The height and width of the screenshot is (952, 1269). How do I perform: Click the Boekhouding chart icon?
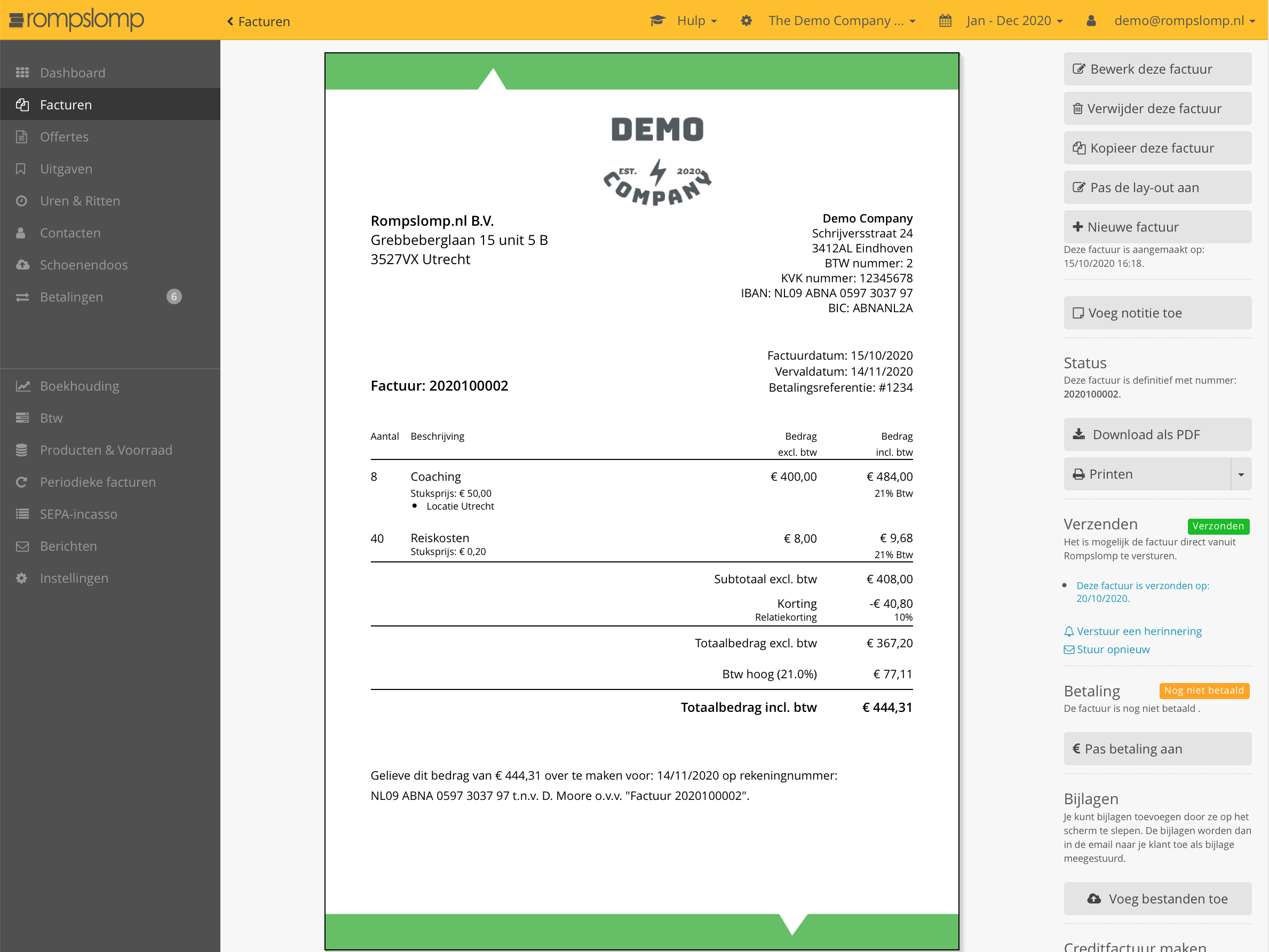click(22, 386)
